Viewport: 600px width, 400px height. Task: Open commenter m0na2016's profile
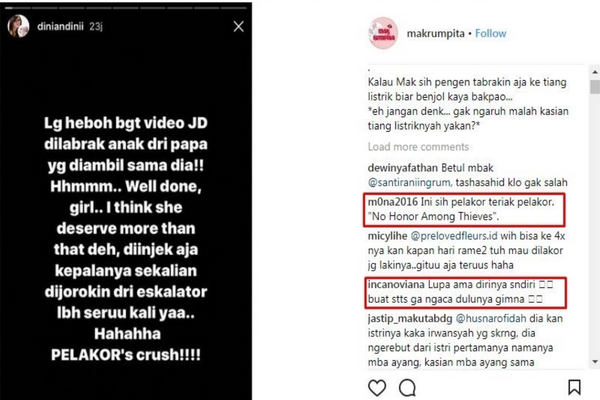[x=393, y=202]
